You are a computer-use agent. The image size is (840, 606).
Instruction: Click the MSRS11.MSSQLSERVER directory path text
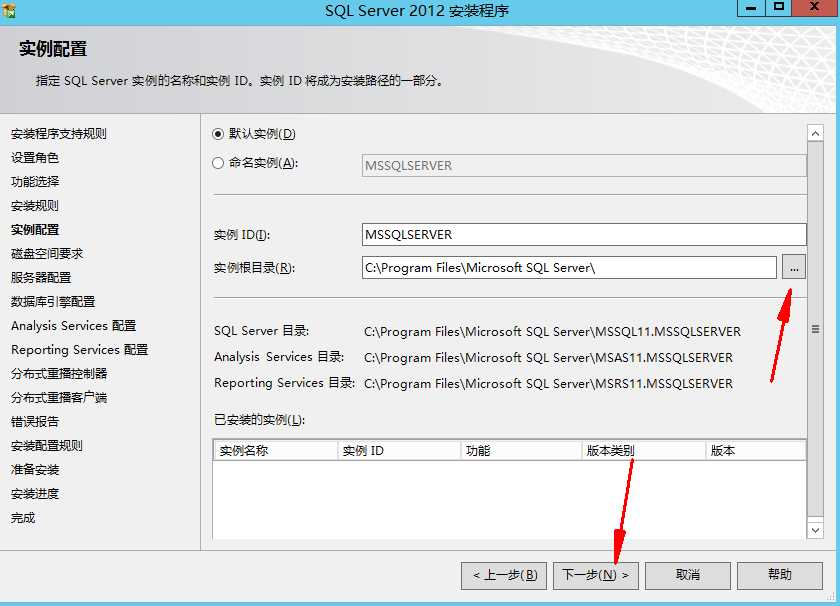tap(548, 384)
